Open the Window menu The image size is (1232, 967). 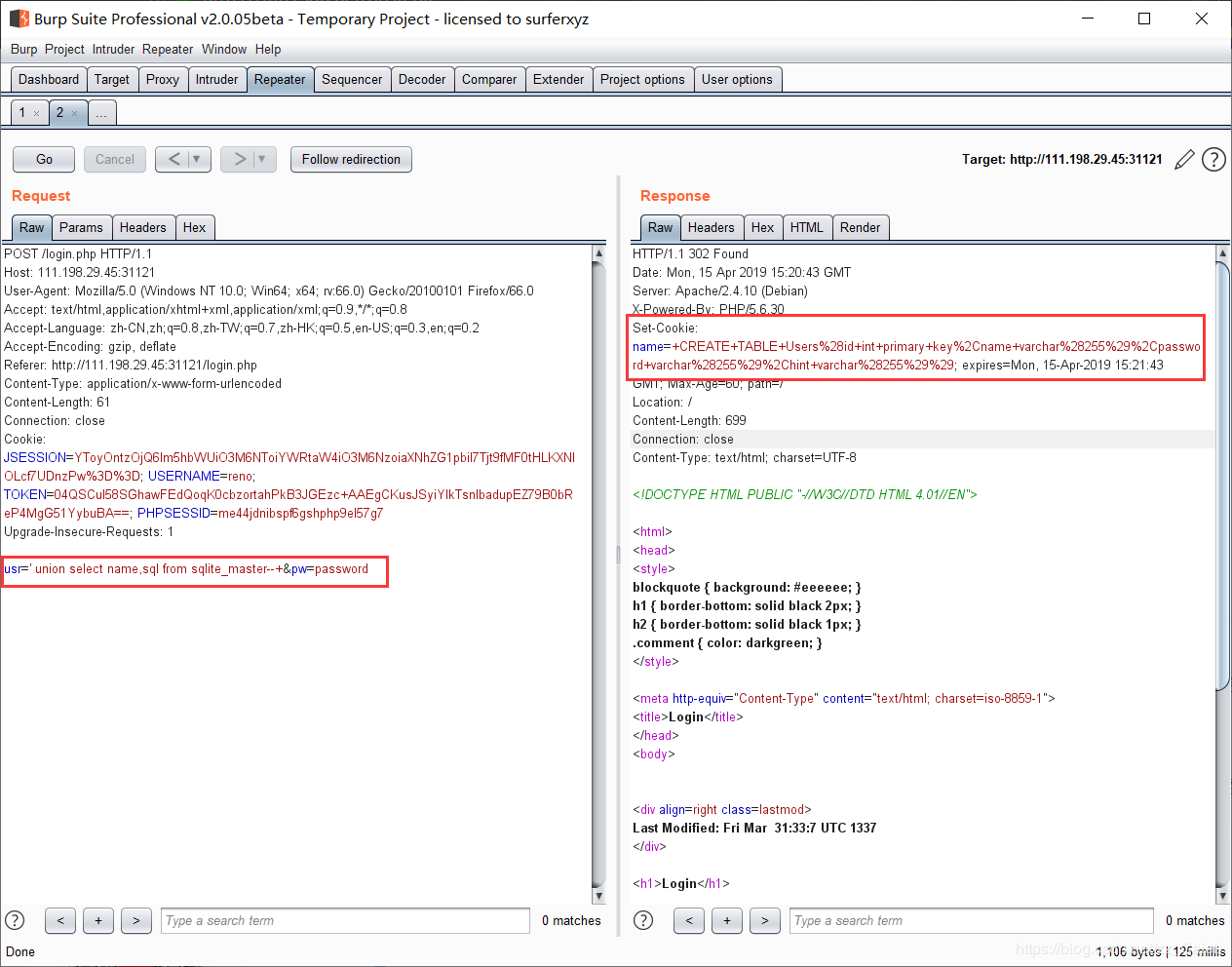[224, 49]
